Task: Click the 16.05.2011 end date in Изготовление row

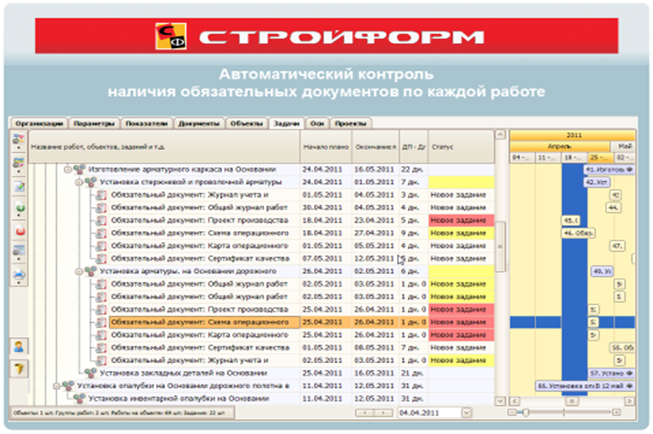Action: tap(375, 170)
